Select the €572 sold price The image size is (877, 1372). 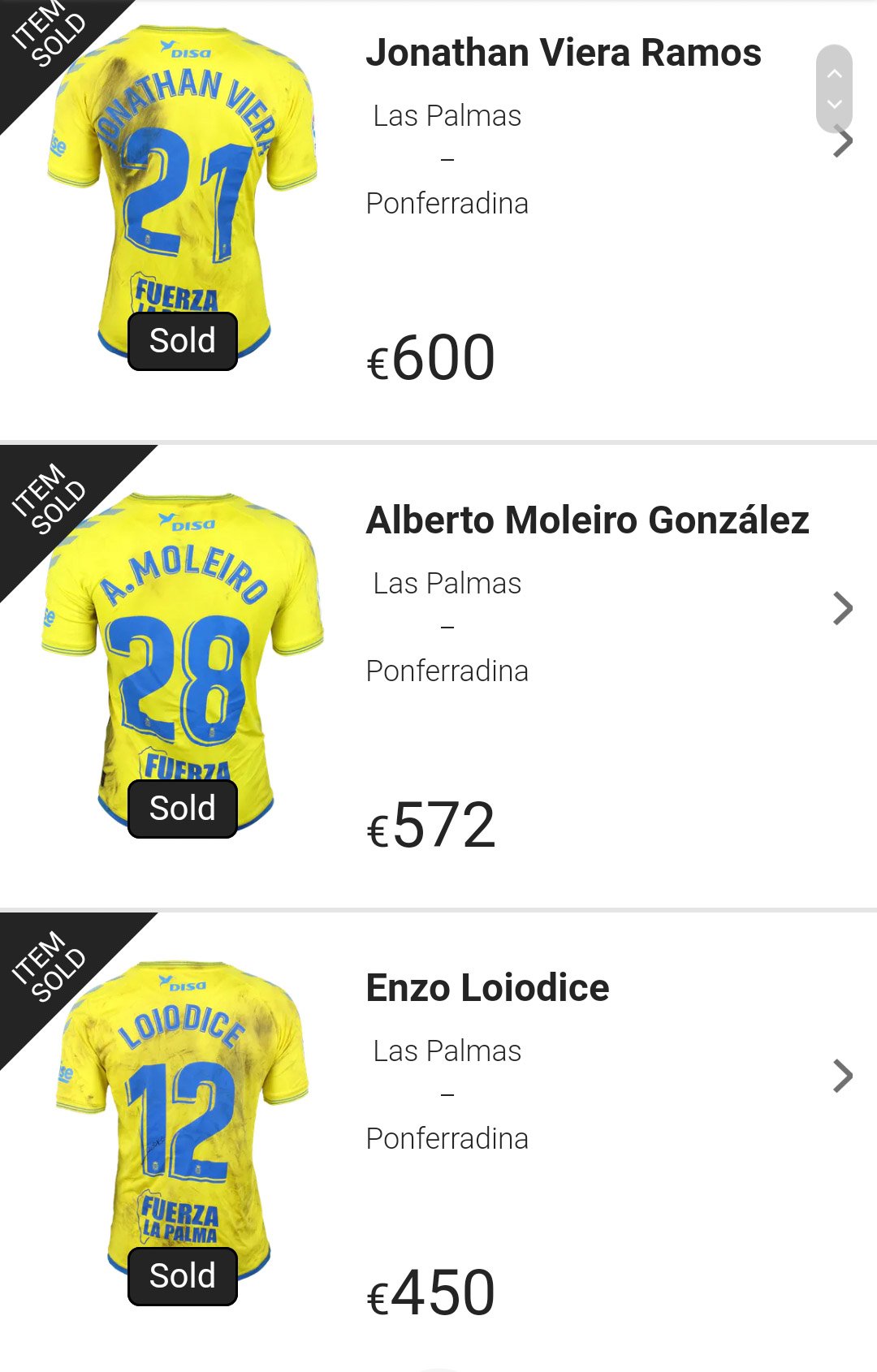coord(431,826)
